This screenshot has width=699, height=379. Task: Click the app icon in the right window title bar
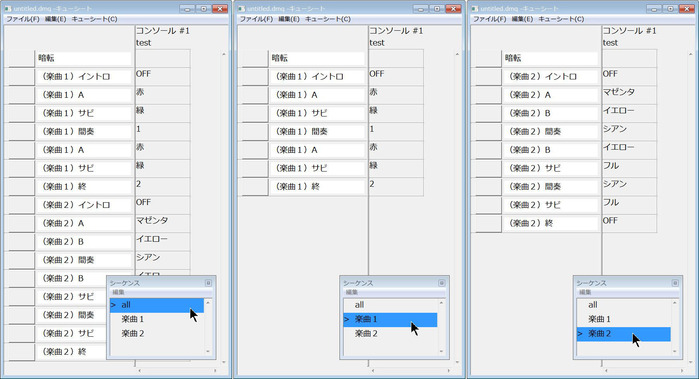pyautogui.click(x=476, y=8)
